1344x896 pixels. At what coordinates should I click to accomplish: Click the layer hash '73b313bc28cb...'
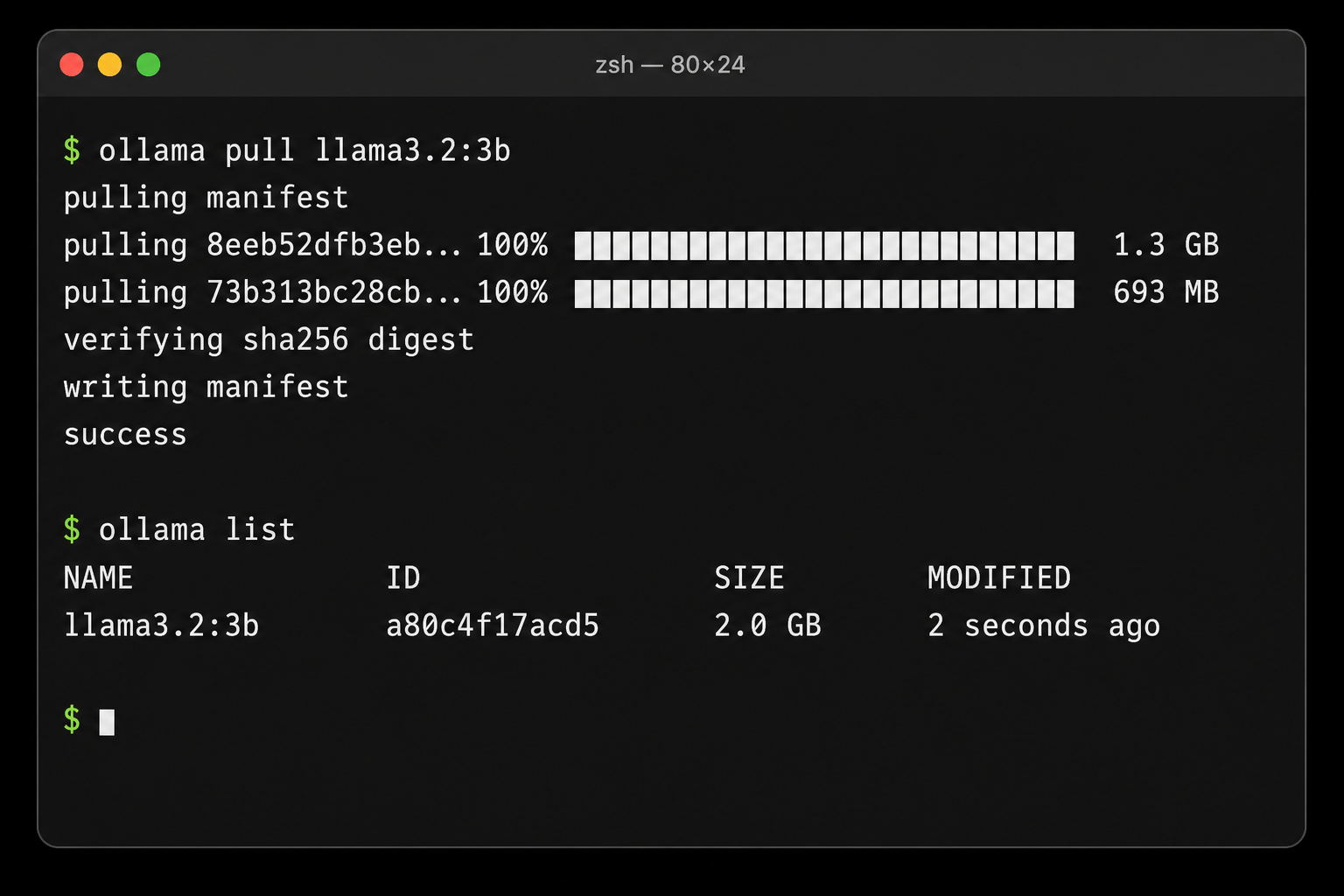click(x=333, y=292)
